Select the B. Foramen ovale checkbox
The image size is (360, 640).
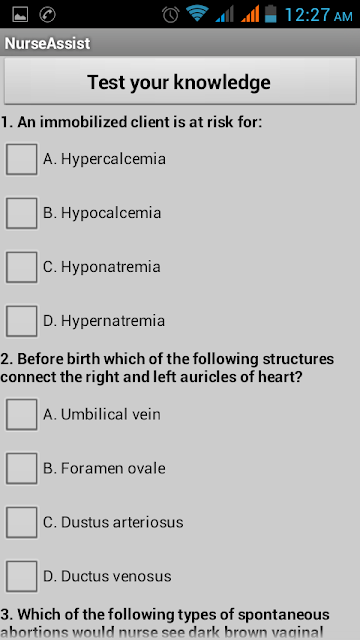pyautogui.click(x=22, y=468)
